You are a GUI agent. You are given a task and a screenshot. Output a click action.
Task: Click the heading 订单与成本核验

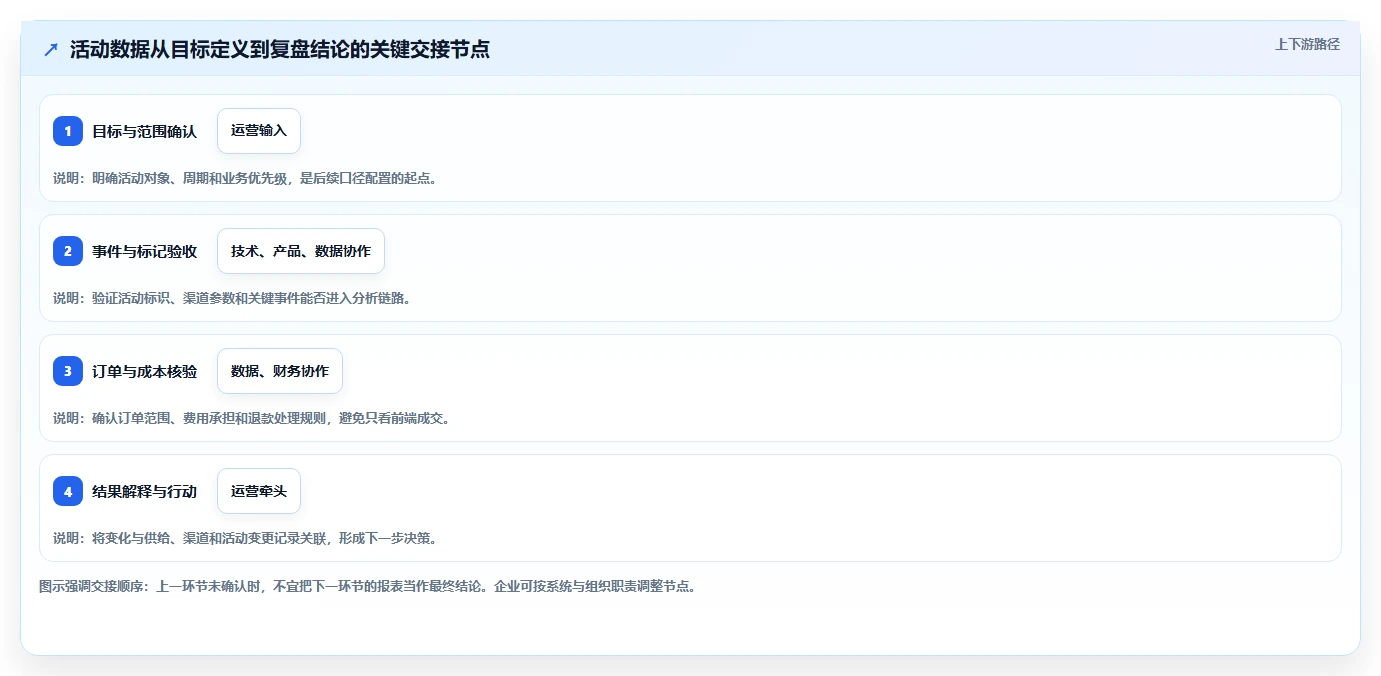point(144,371)
